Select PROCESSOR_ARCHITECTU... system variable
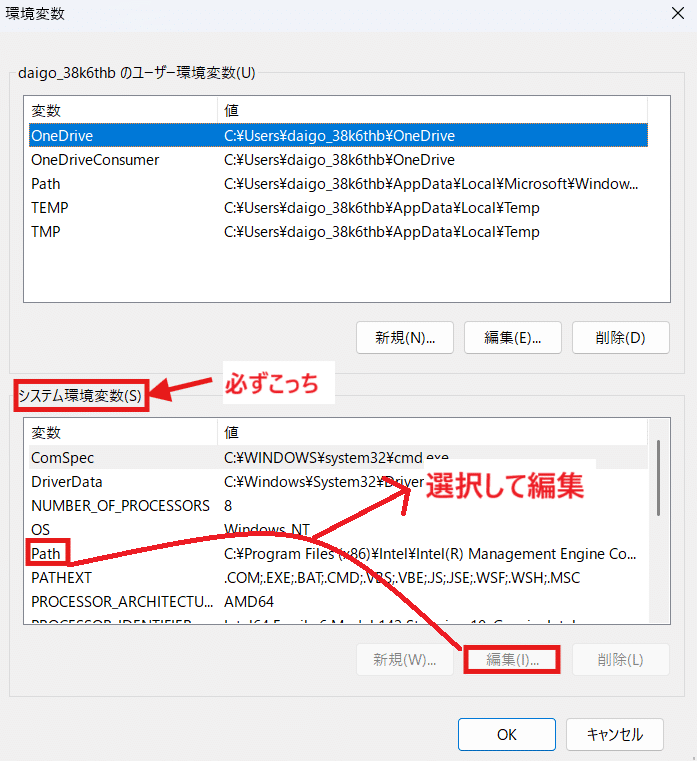 point(338,602)
